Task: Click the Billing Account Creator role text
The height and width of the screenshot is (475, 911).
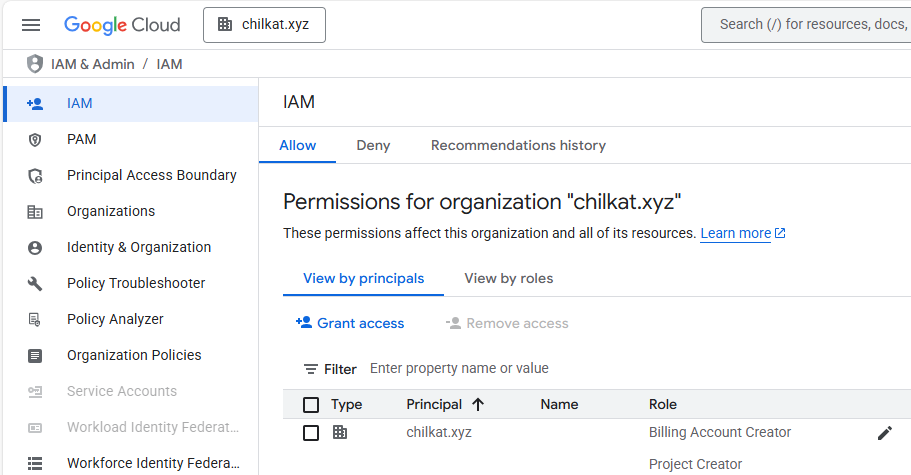Action: click(x=720, y=433)
